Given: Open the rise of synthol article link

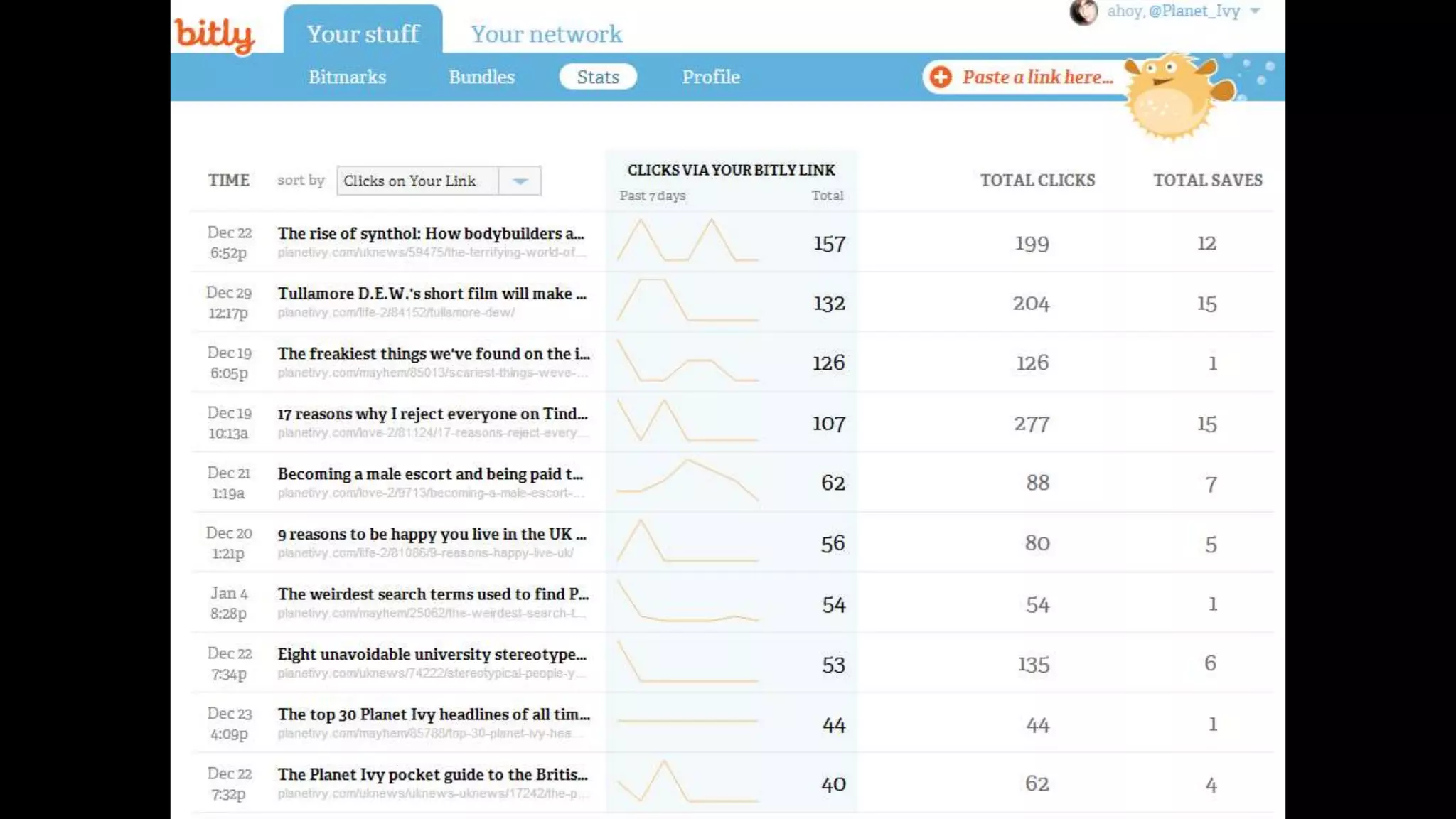Looking at the screenshot, I should [431, 233].
